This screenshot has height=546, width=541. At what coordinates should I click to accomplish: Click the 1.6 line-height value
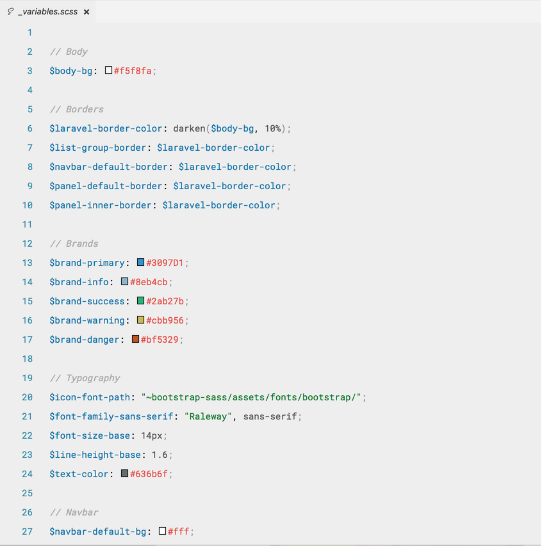(159, 455)
